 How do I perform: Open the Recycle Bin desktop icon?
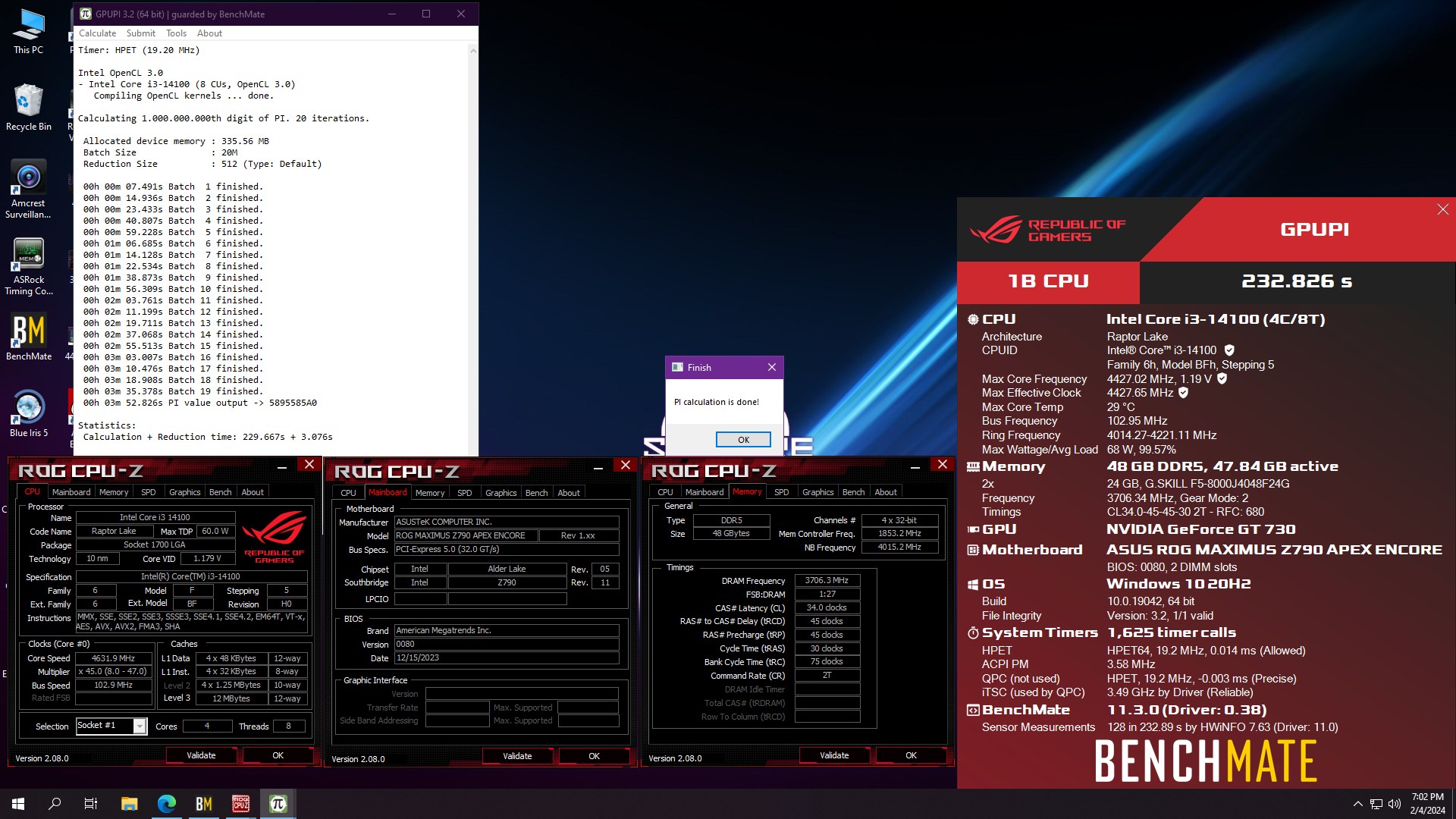(x=28, y=108)
